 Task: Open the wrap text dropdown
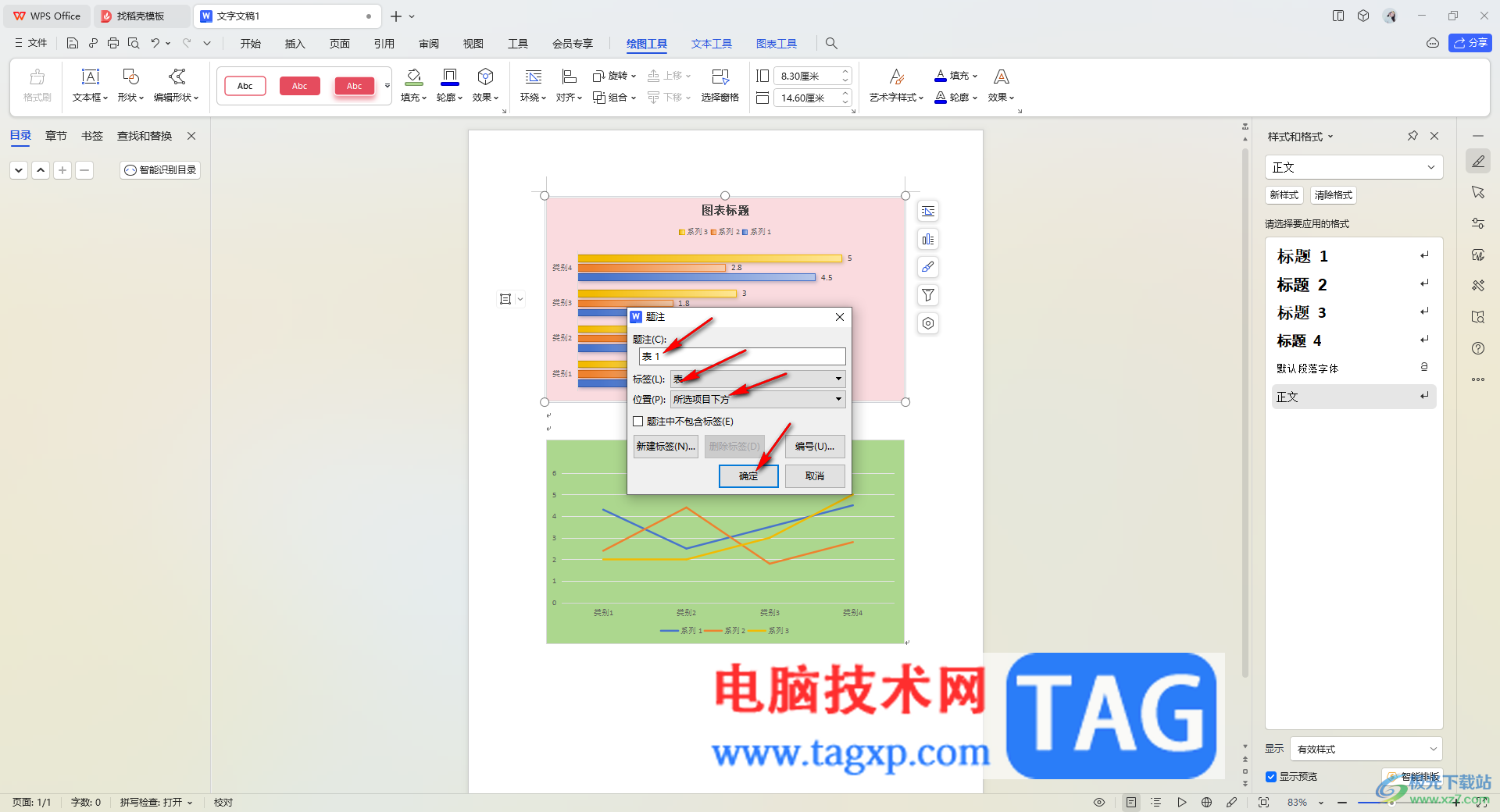click(534, 98)
